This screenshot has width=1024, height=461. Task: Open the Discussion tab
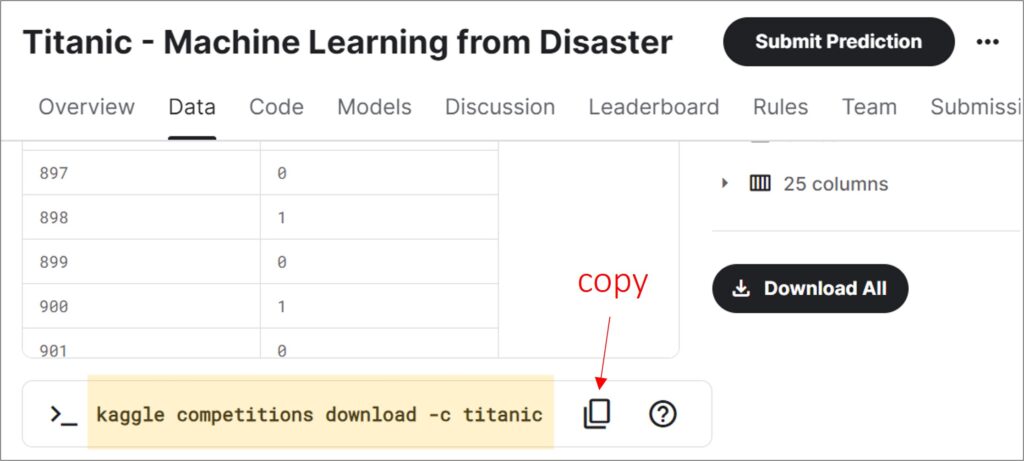(500, 107)
